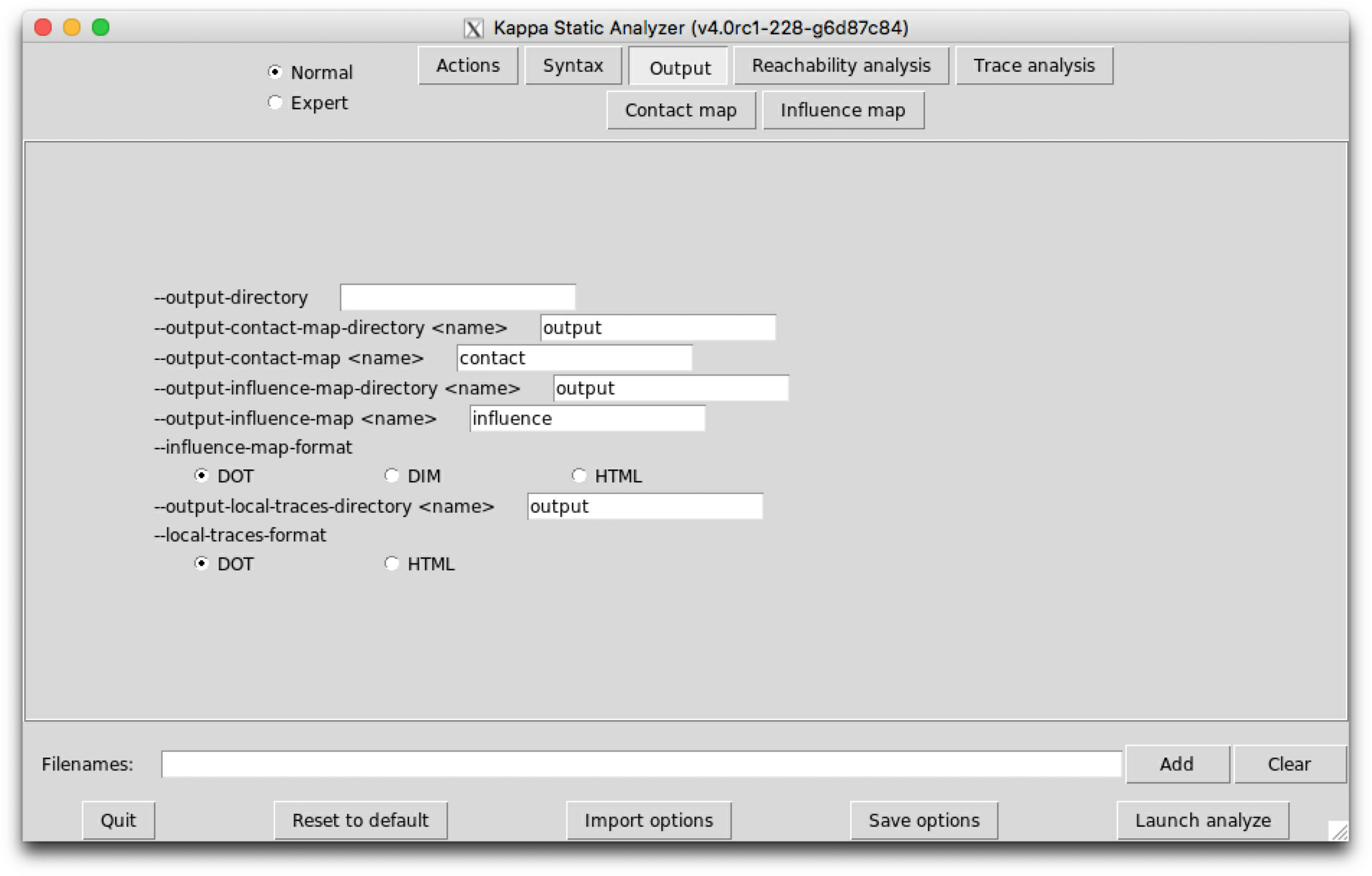The width and height of the screenshot is (1372, 876).
Task: Choose HTML for local-traces-format
Action: coord(391,563)
